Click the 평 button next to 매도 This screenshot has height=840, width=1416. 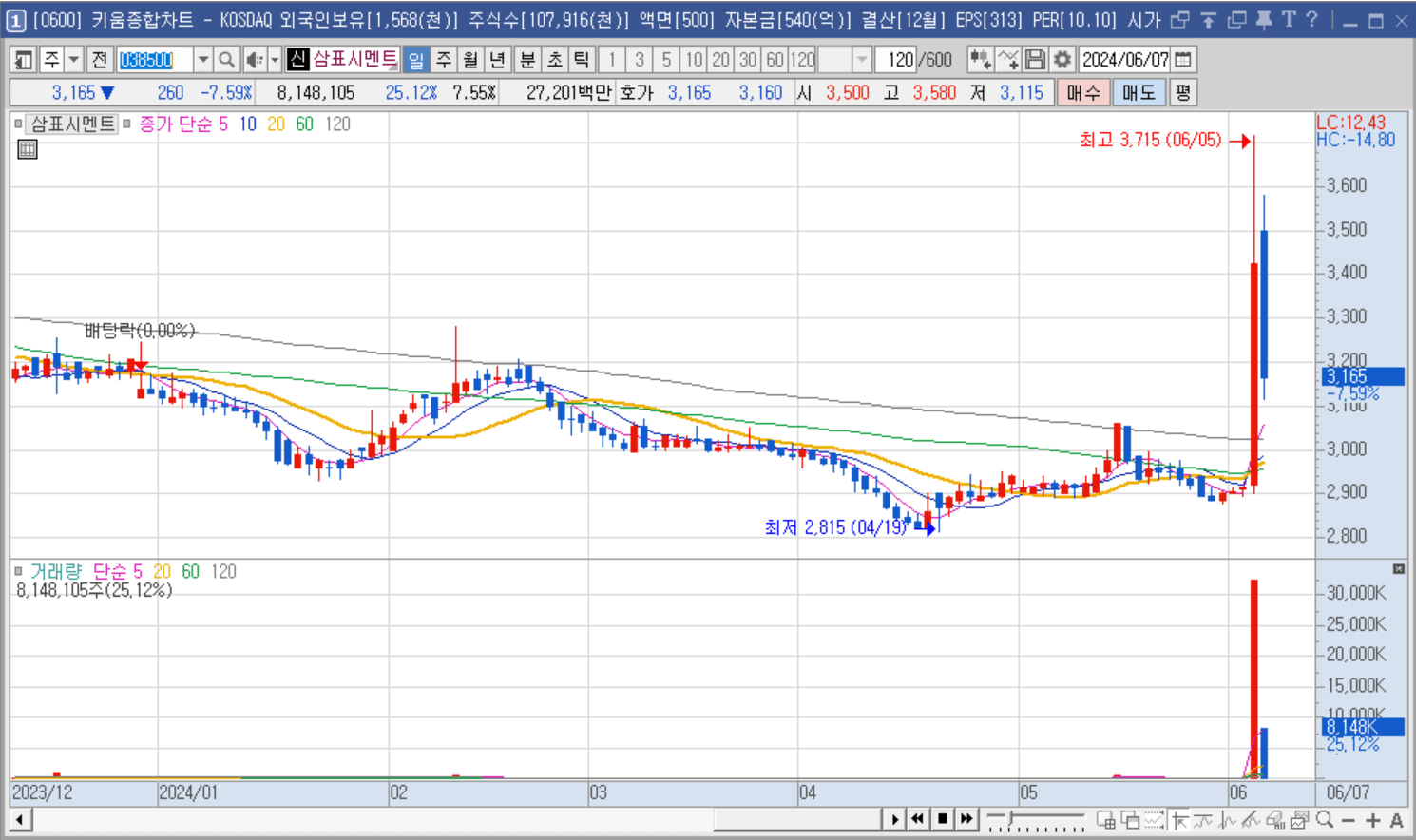pyautogui.click(x=1182, y=92)
